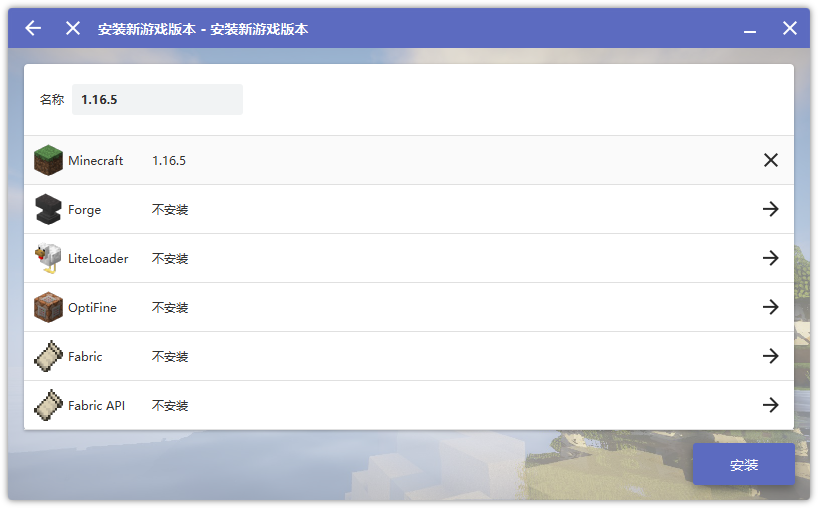Image resolution: width=818 pixels, height=508 pixels.
Task: Go back using the left arrow icon
Action: [33, 28]
